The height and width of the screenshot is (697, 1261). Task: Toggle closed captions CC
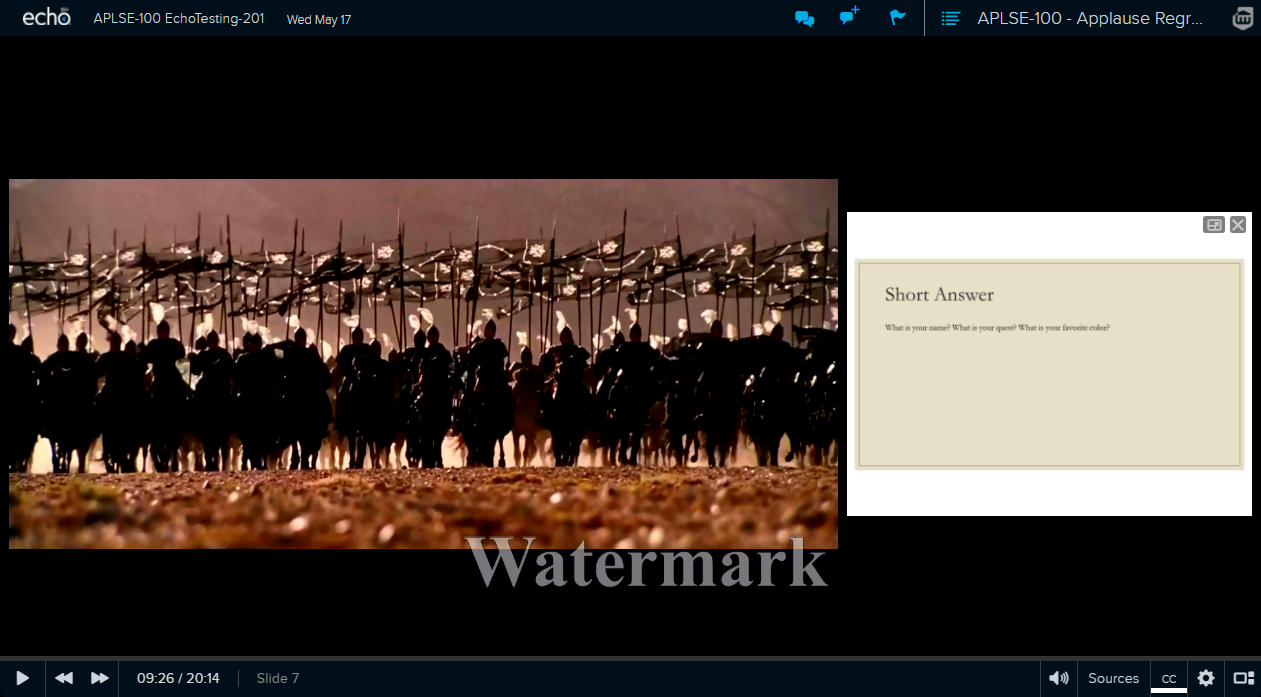(1169, 678)
